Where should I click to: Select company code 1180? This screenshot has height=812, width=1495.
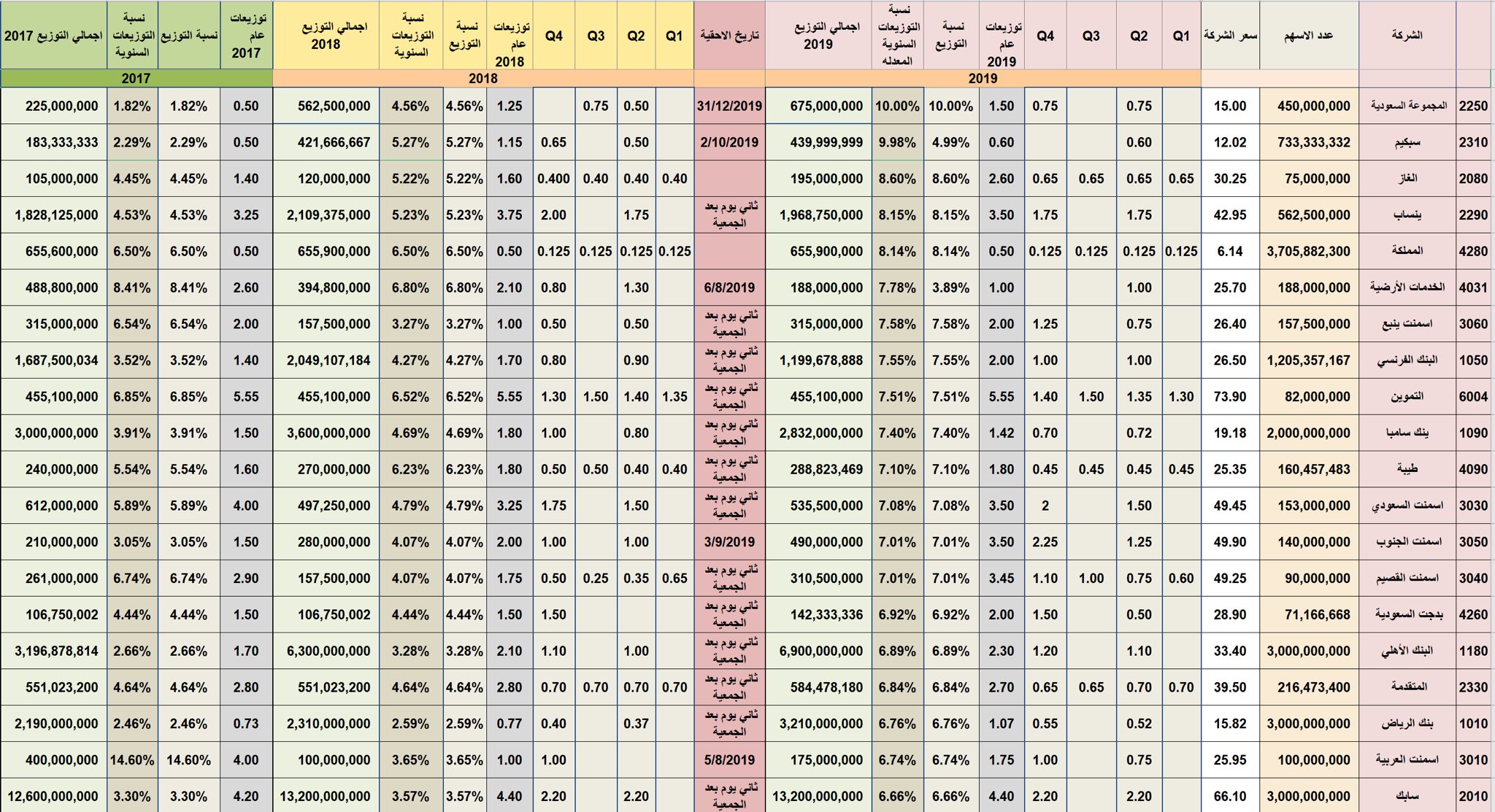coord(1473,651)
